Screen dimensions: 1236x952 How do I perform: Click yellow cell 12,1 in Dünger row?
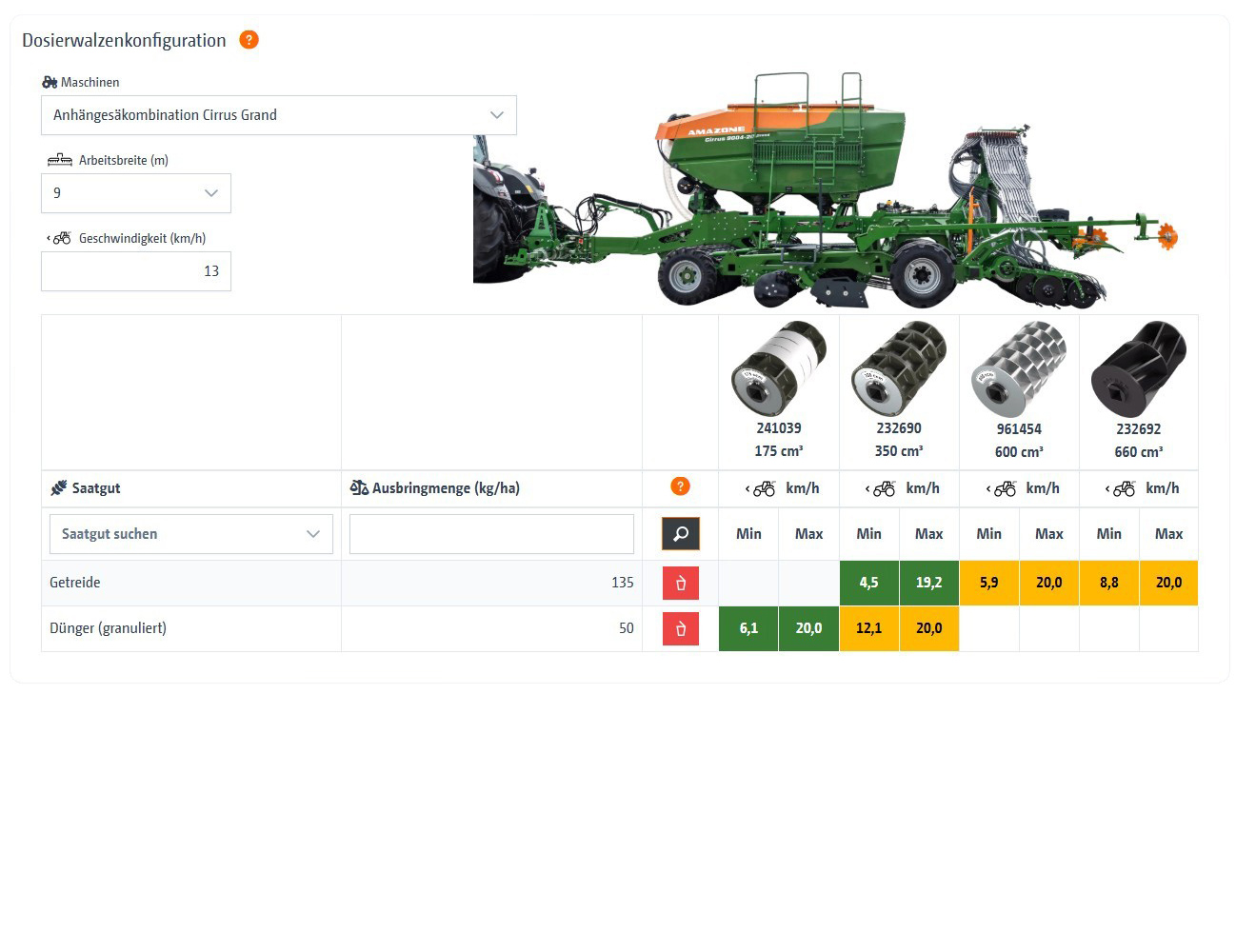[x=869, y=628]
